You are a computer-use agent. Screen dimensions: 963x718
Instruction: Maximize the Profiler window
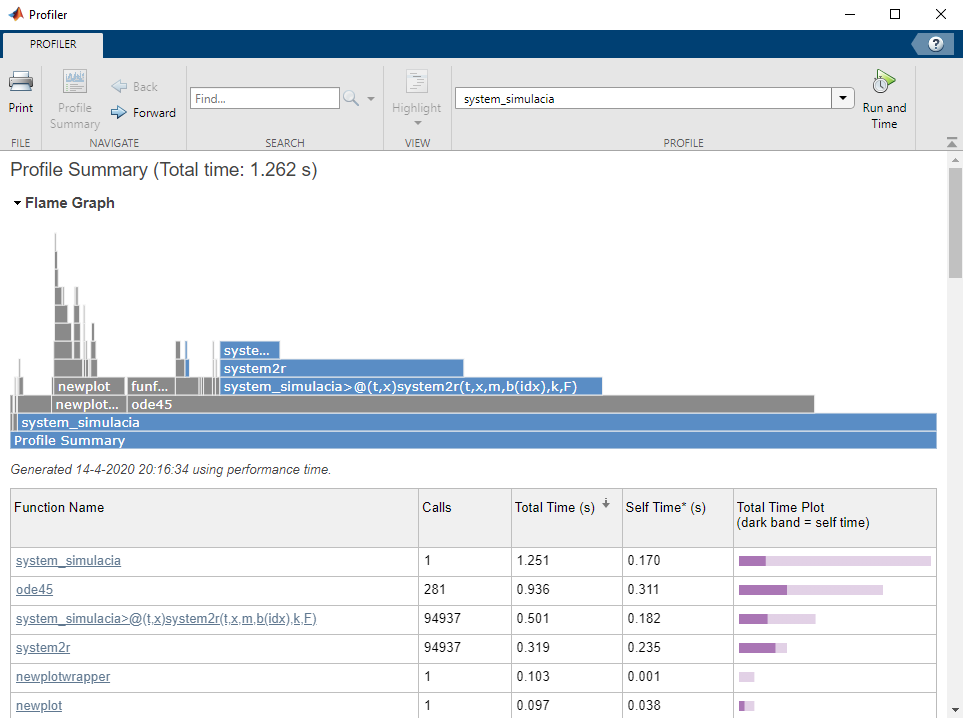[895, 14]
